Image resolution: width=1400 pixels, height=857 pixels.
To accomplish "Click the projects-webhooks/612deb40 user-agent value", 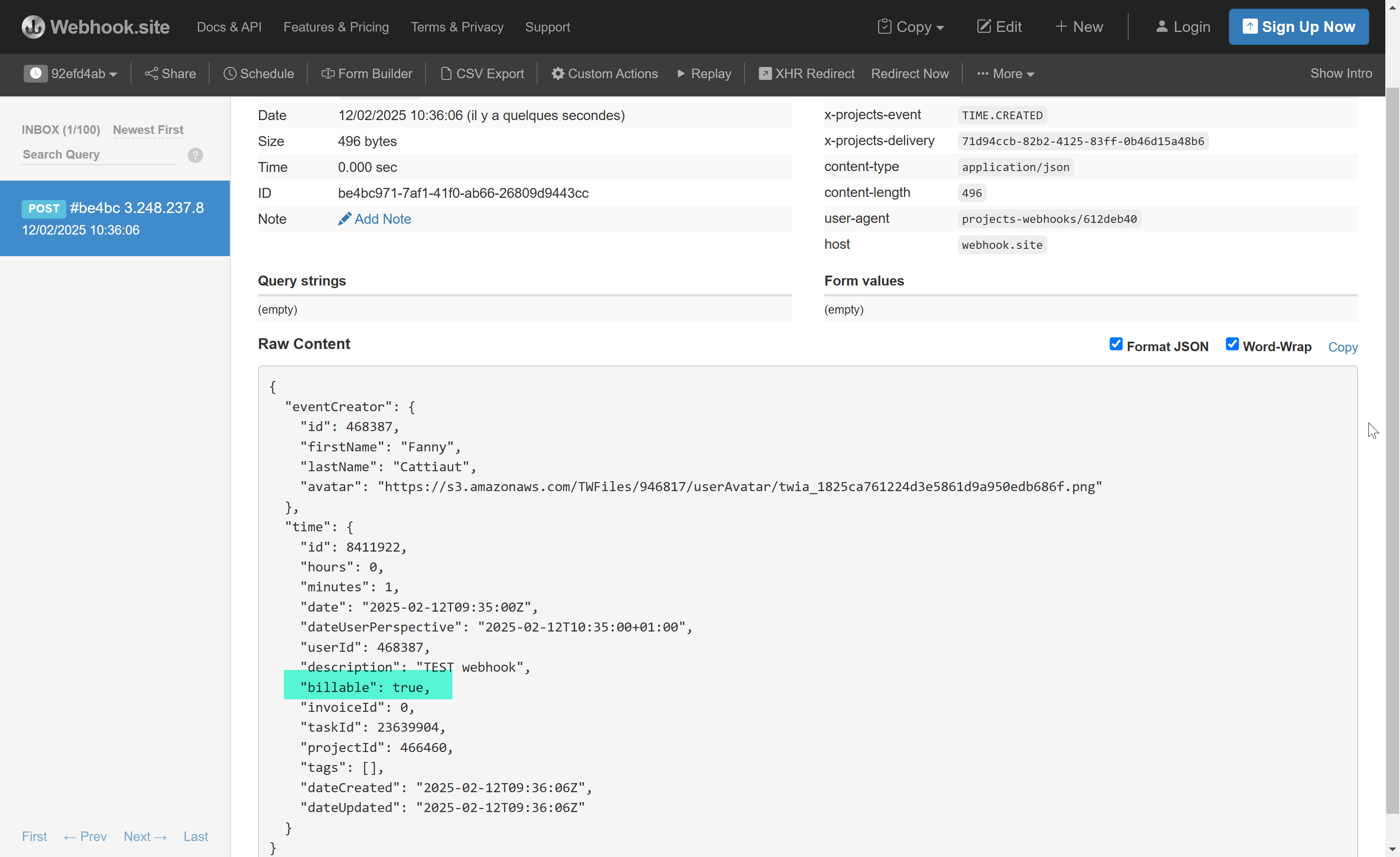I will tap(1049, 219).
